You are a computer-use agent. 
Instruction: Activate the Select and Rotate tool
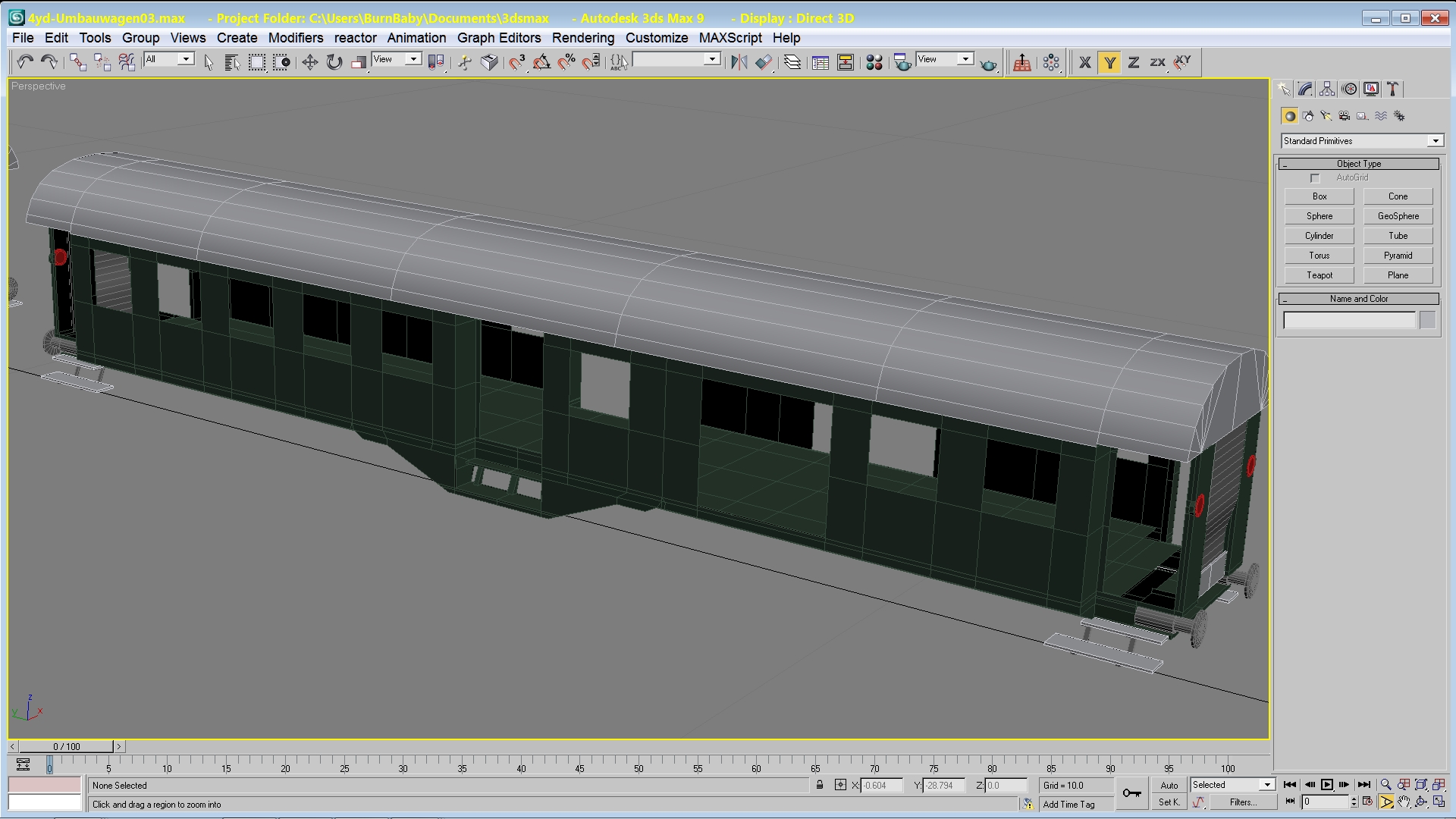334,62
